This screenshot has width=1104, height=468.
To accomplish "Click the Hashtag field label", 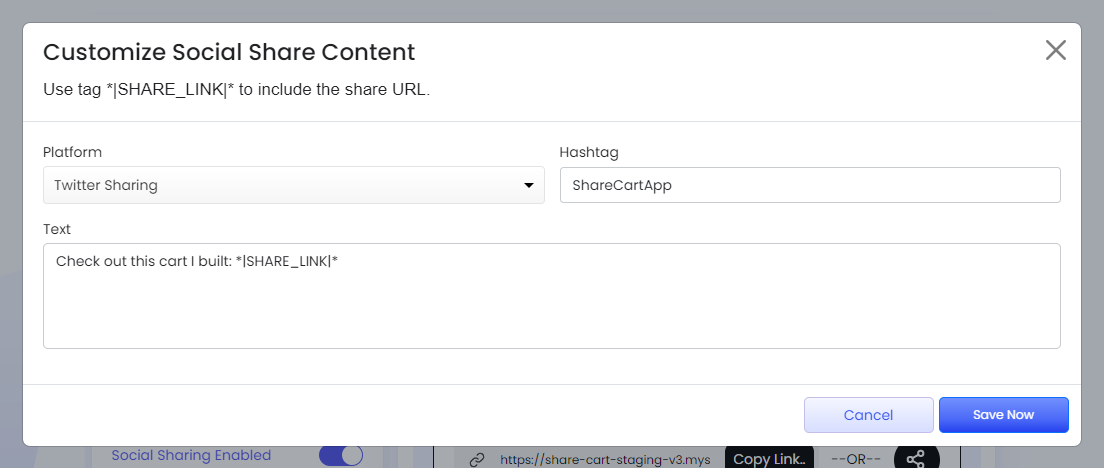I will click(x=589, y=152).
